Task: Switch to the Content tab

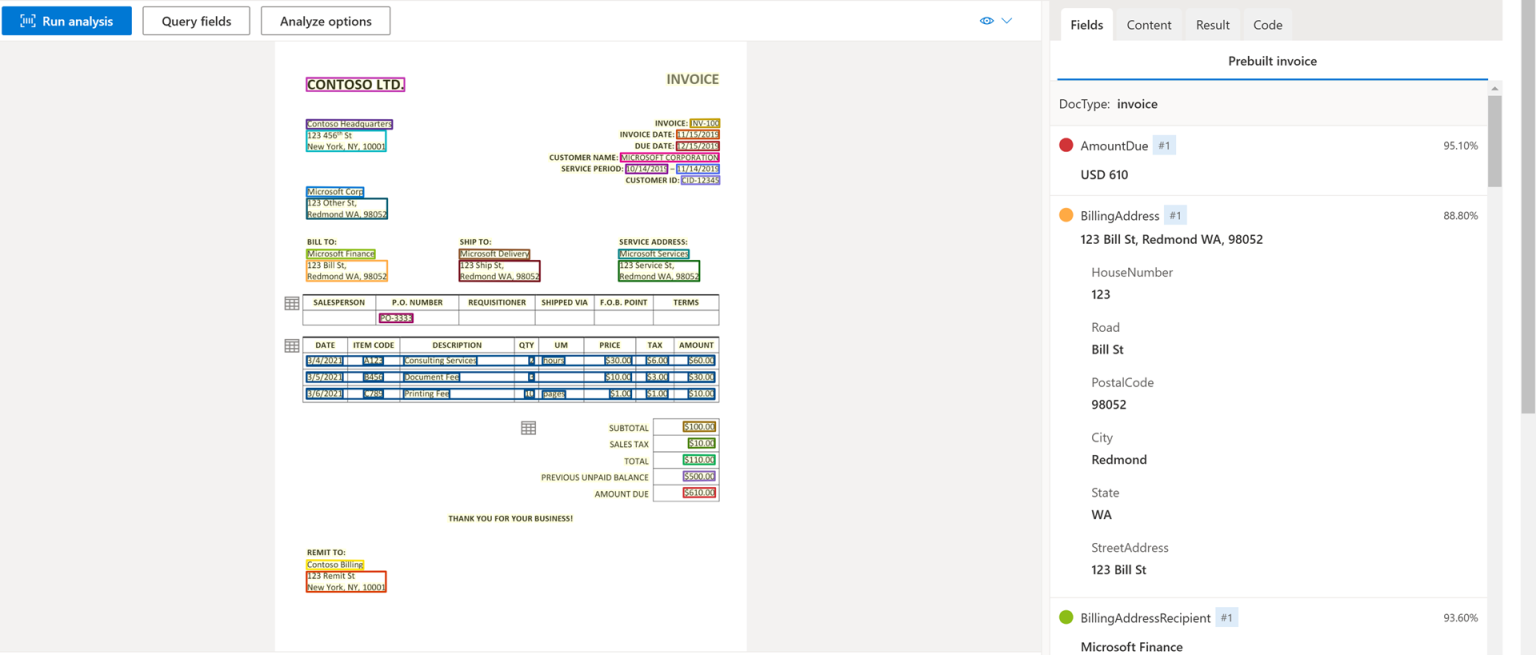Action: [x=1148, y=24]
